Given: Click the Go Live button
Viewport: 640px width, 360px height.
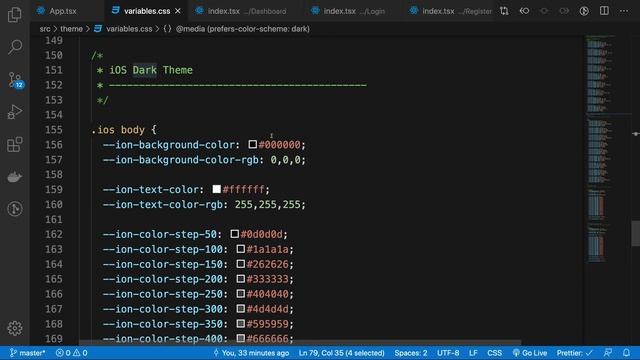Looking at the screenshot, I should (x=530, y=353).
